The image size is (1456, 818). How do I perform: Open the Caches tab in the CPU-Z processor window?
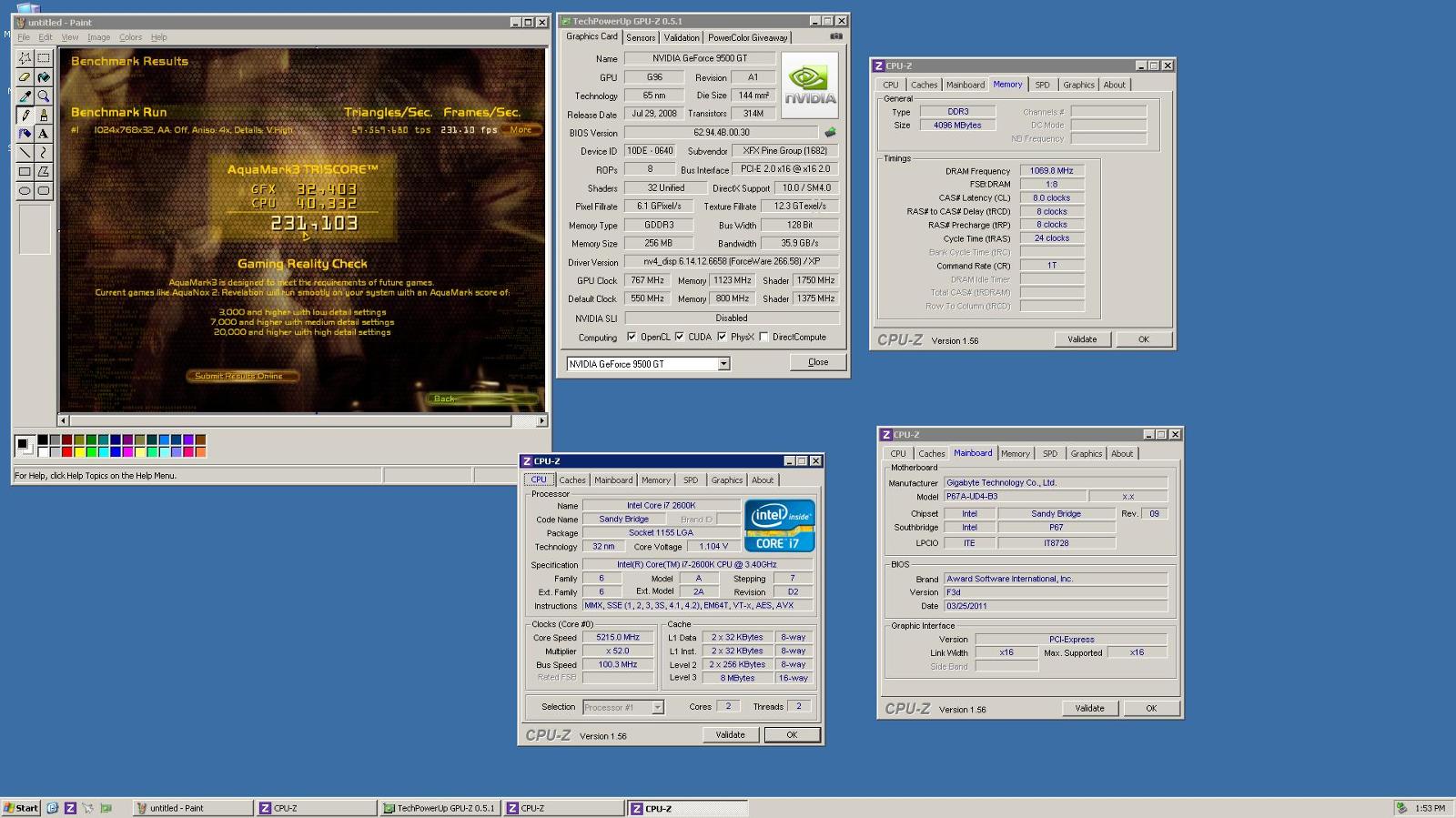pyautogui.click(x=572, y=480)
